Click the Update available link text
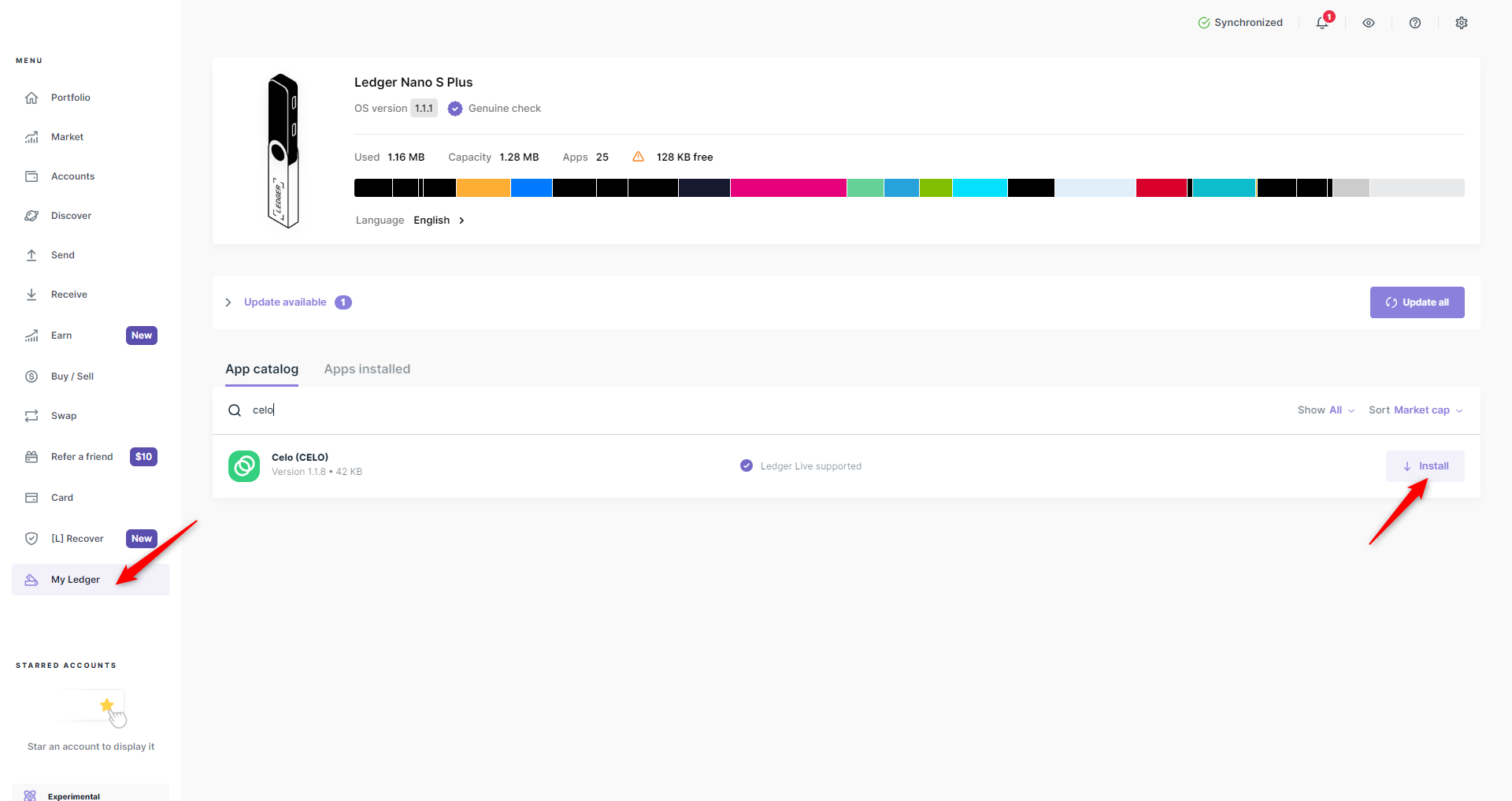The width and height of the screenshot is (1512, 801). pos(285,302)
